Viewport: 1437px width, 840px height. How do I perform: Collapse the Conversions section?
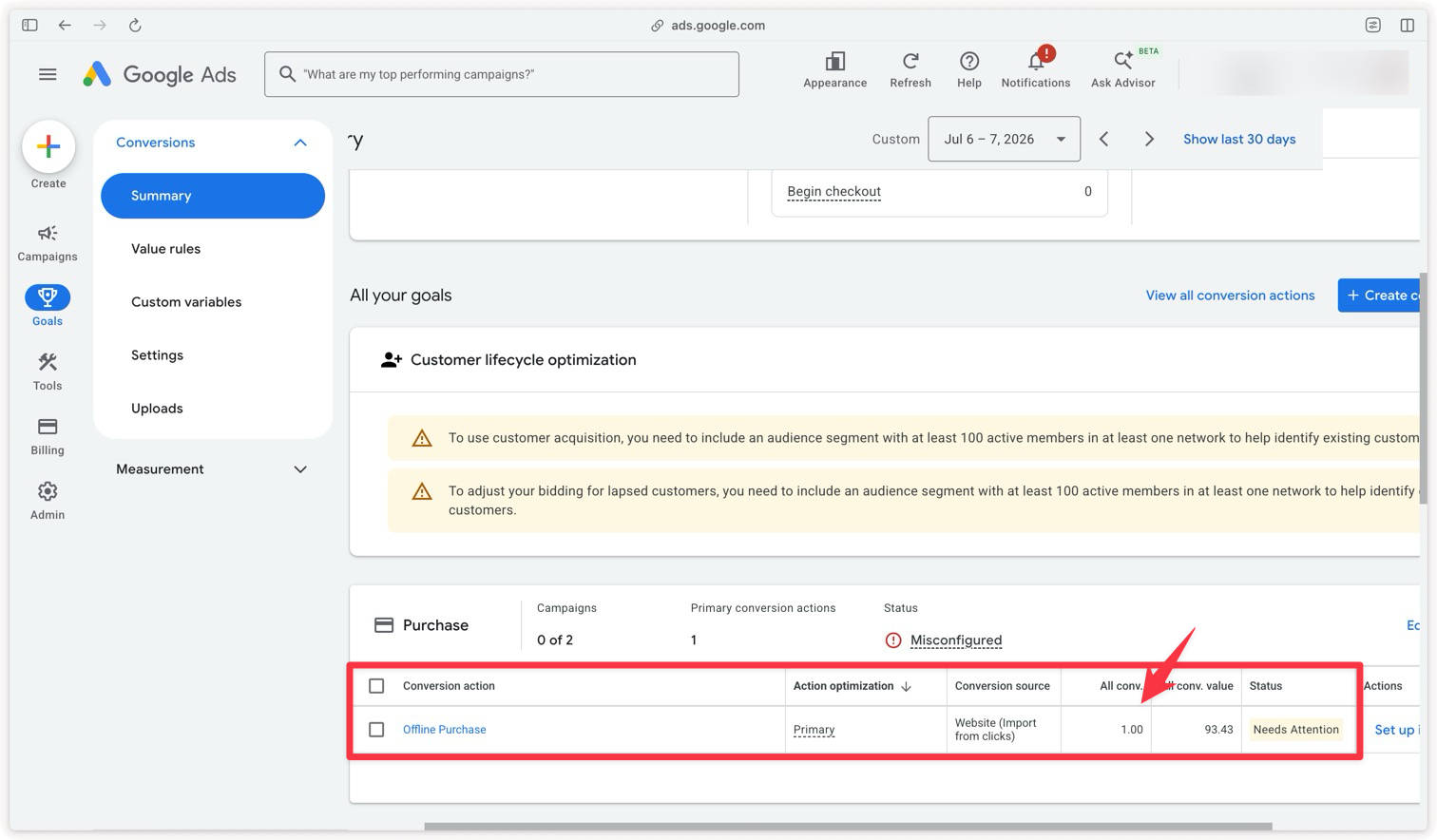coord(300,143)
